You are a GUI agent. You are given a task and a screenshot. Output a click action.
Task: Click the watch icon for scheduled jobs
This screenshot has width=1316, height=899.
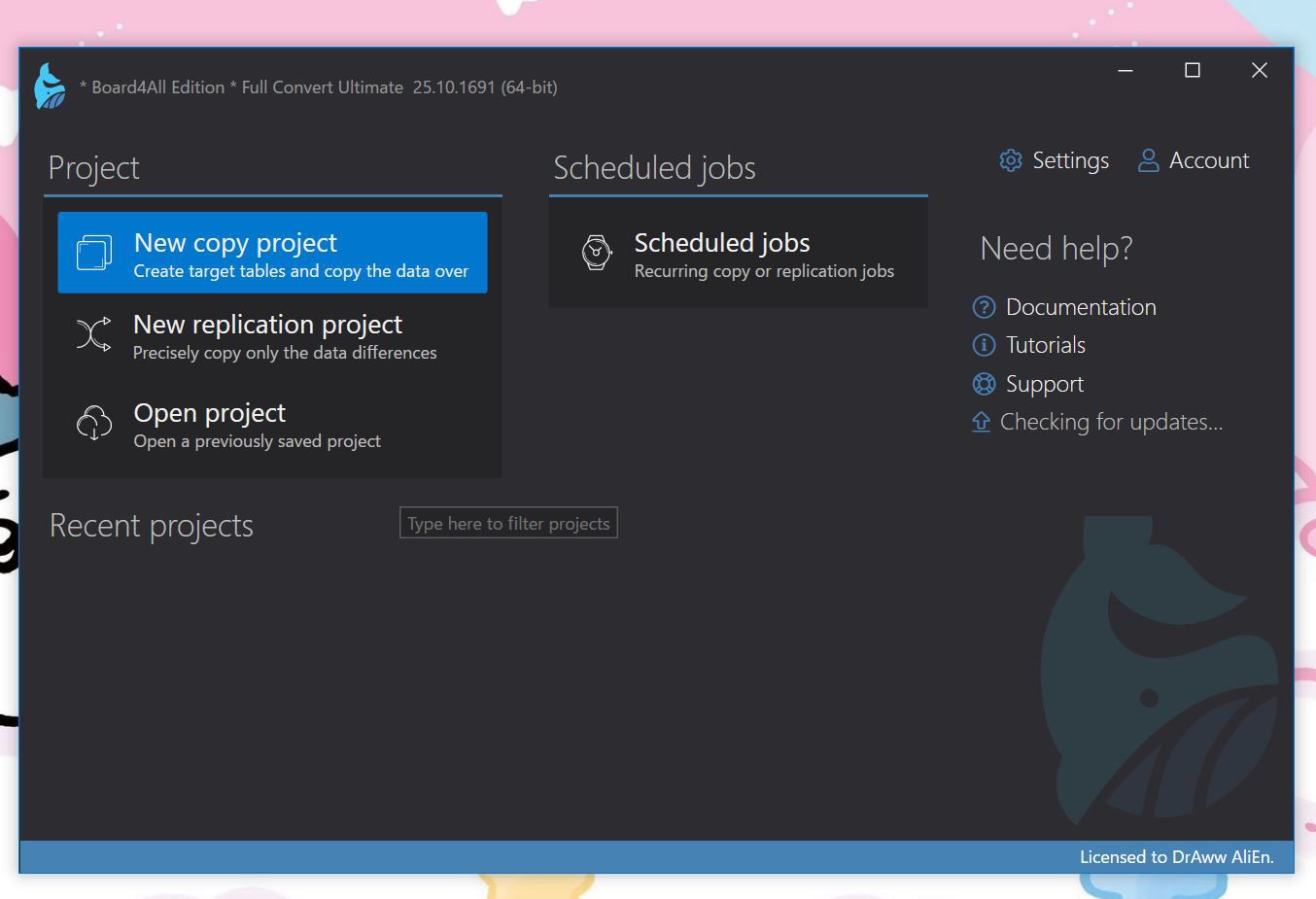596,253
